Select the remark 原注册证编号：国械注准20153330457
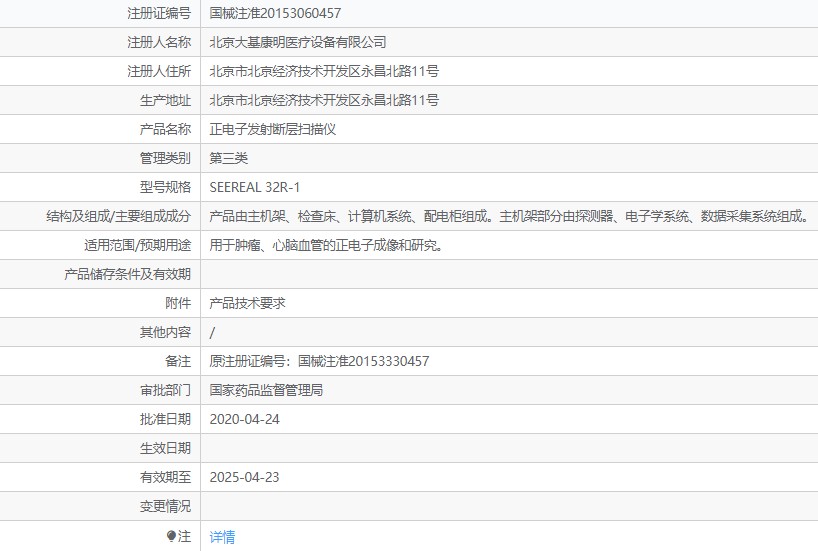The height and width of the screenshot is (551, 818). pos(319,361)
